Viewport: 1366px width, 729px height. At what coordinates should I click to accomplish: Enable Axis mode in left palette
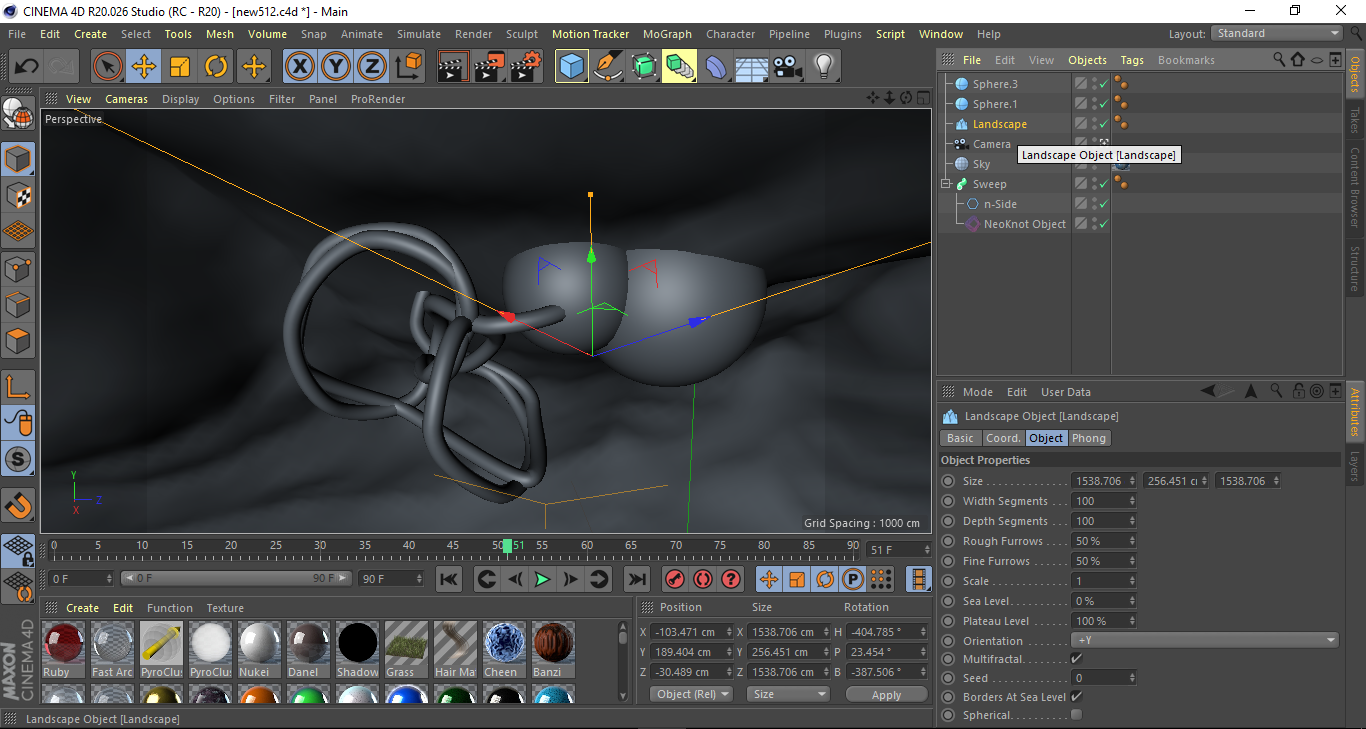(x=18, y=387)
